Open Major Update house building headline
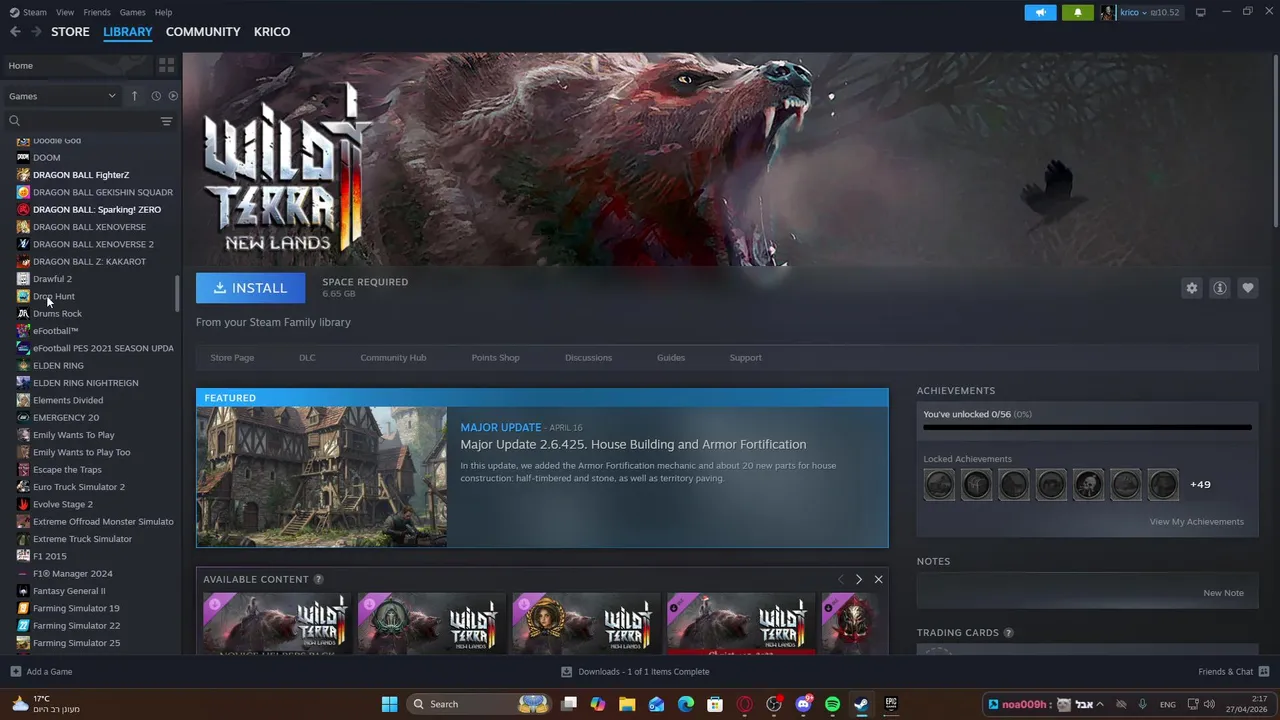This screenshot has width=1280, height=720. tap(633, 444)
